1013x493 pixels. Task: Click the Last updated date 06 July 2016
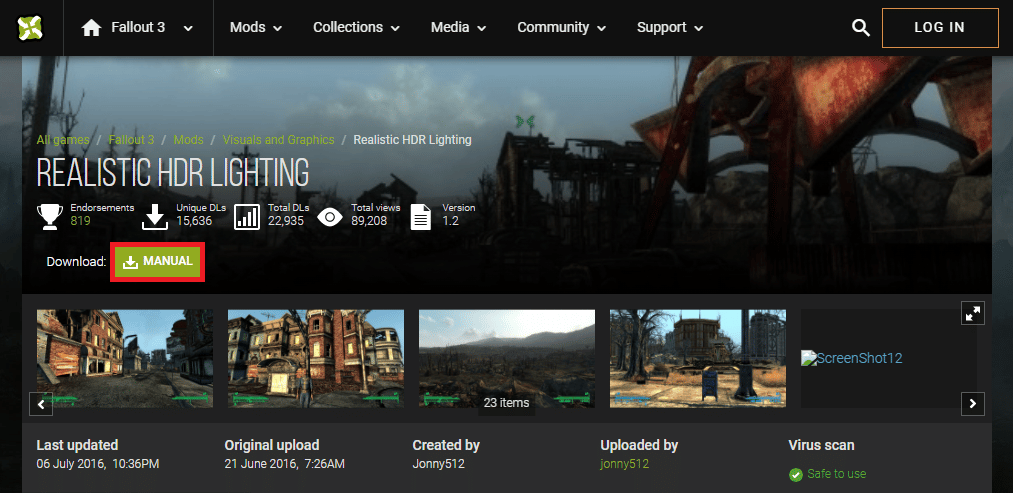click(x=98, y=464)
